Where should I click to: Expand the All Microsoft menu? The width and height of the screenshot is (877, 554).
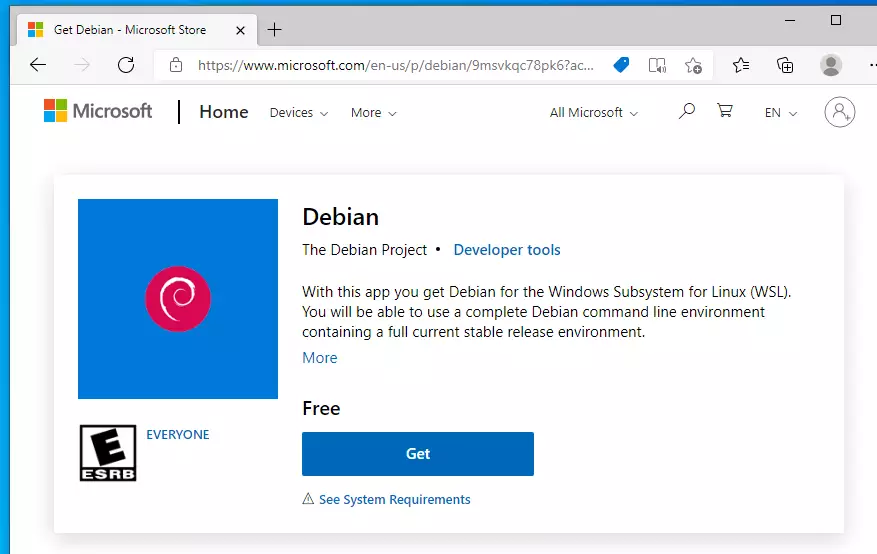pyautogui.click(x=593, y=112)
